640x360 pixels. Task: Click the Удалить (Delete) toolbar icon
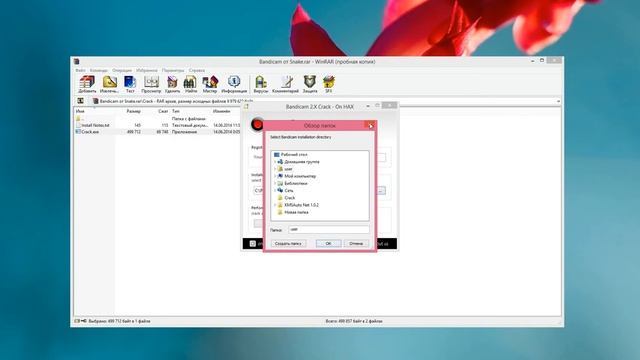tap(172, 84)
